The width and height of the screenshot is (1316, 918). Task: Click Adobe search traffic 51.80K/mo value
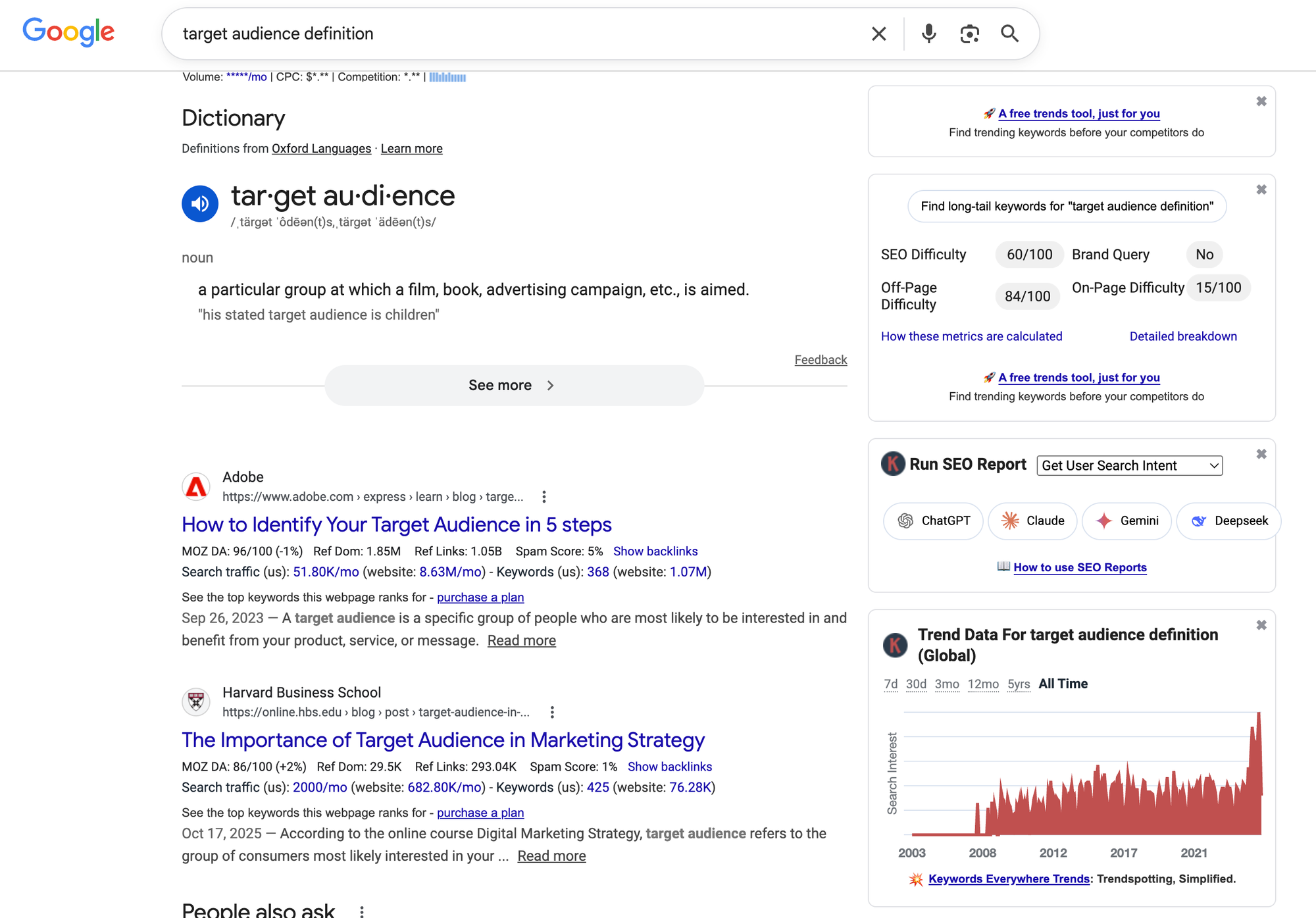click(326, 572)
